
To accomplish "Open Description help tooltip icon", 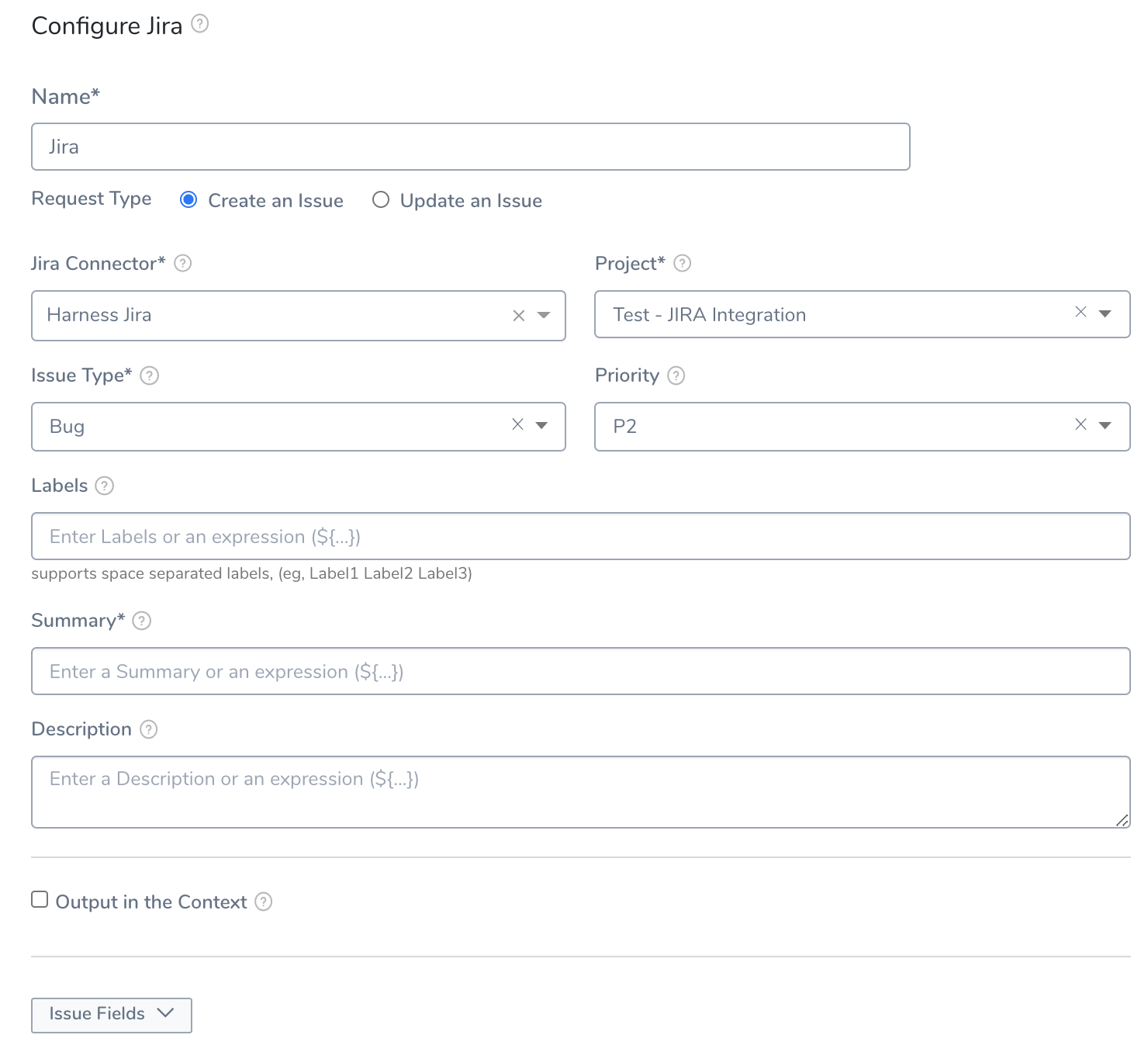I will click(x=149, y=729).
